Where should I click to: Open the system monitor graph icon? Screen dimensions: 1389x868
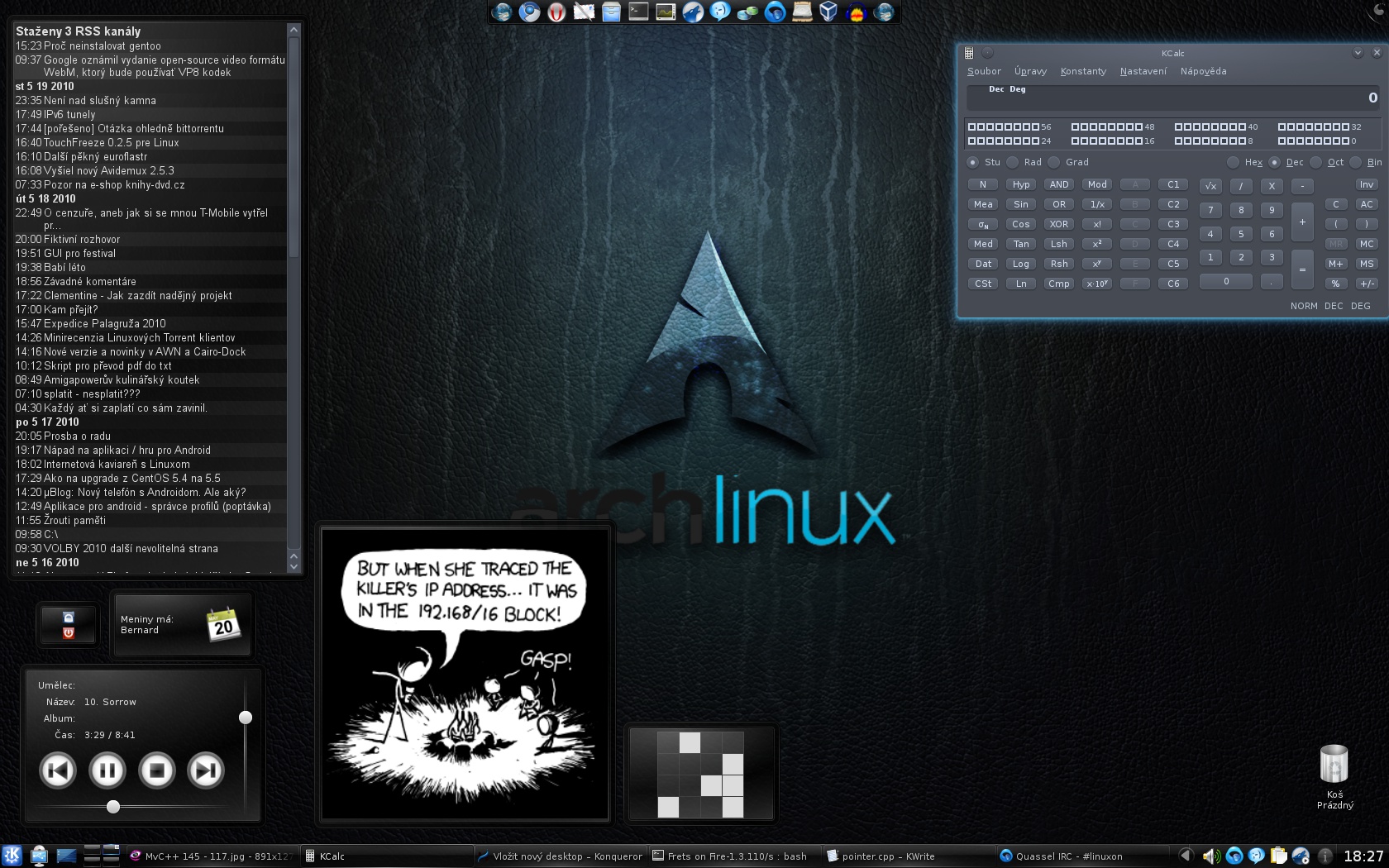(666, 12)
